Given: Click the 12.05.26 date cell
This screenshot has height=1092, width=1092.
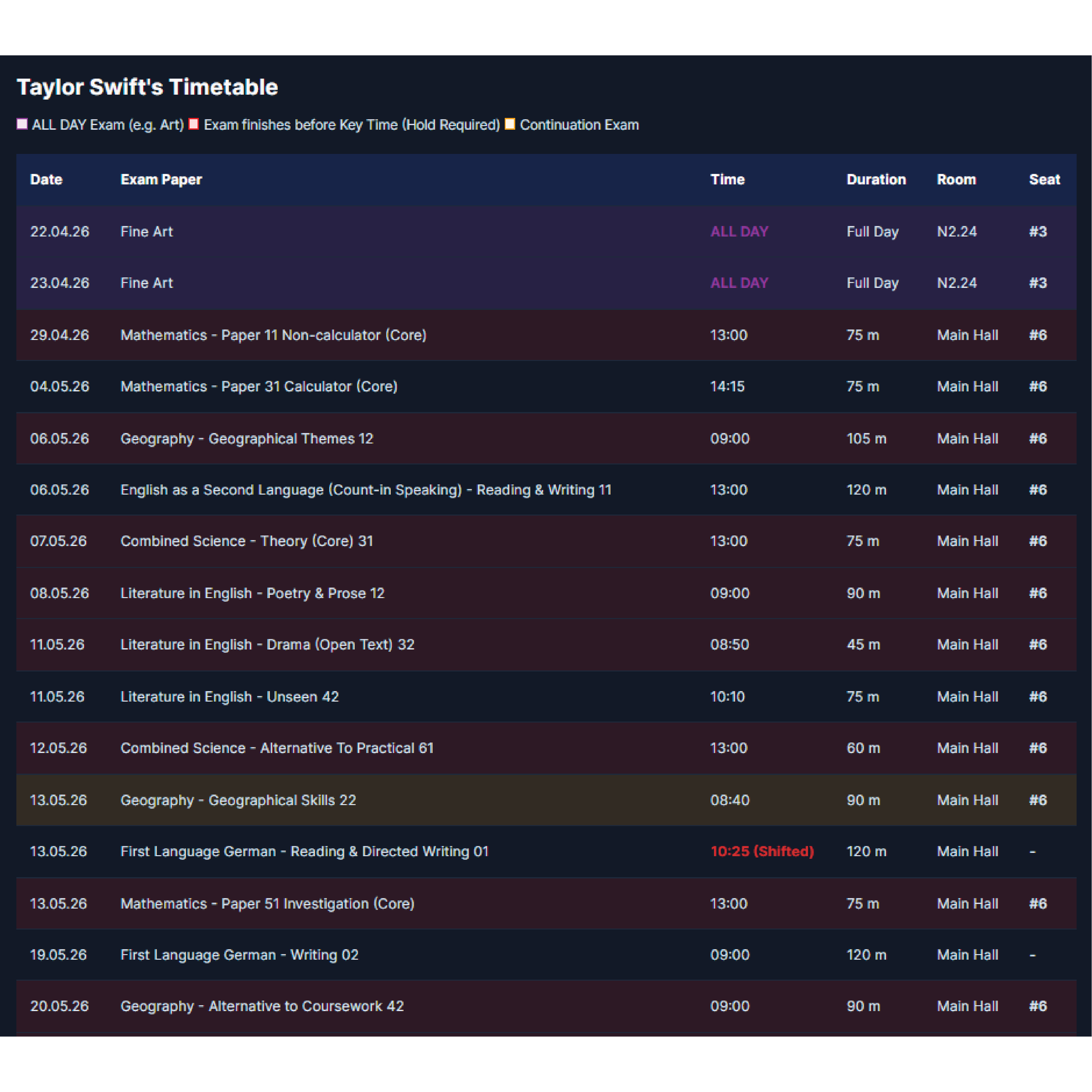Looking at the screenshot, I should coord(58,748).
